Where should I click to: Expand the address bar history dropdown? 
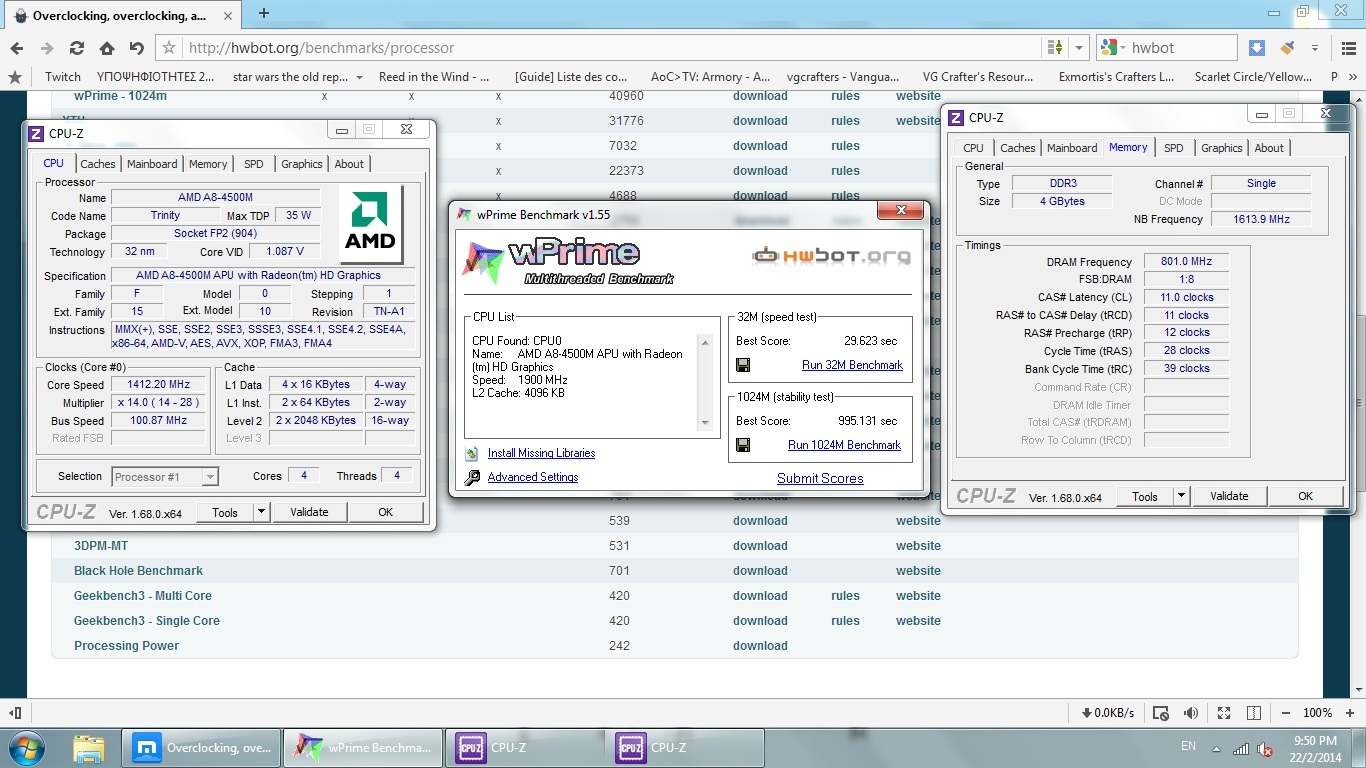pos(1079,48)
